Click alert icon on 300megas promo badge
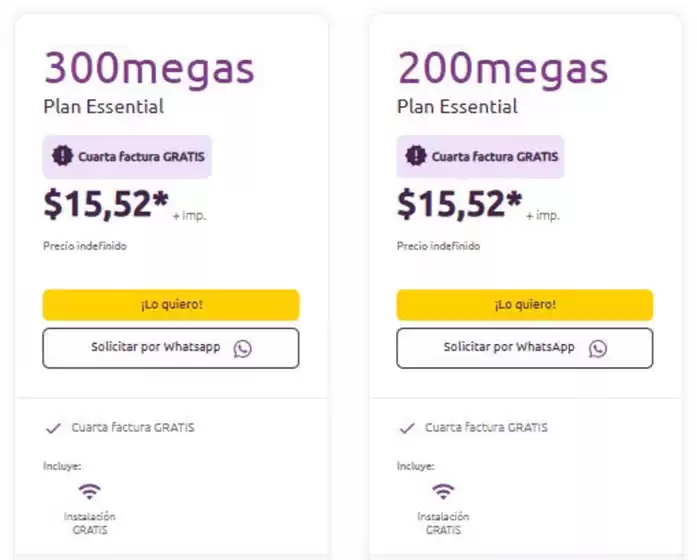 coord(63,156)
